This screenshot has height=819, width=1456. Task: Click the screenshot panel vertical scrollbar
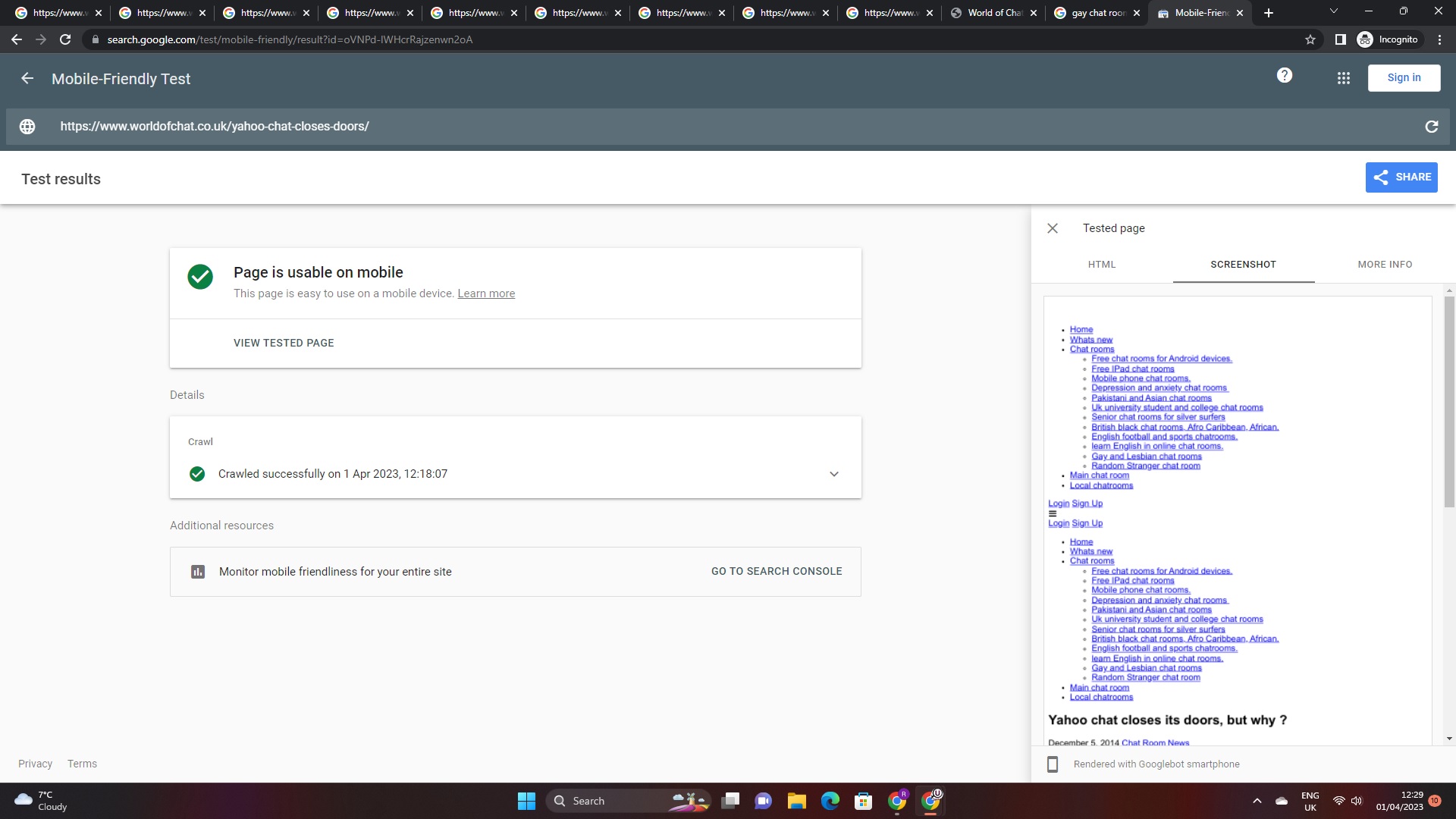pyautogui.click(x=1449, y=402)
